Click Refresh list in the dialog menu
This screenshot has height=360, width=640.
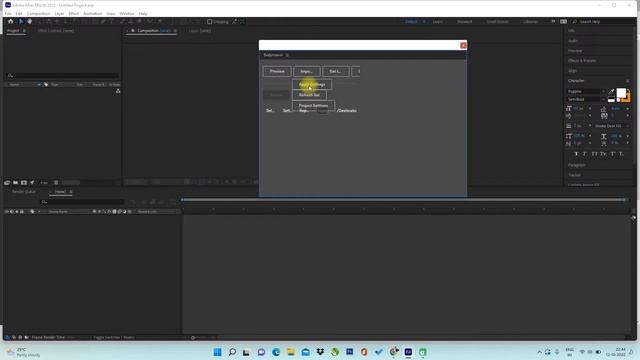pyautogui.click(x=309, y=95)
